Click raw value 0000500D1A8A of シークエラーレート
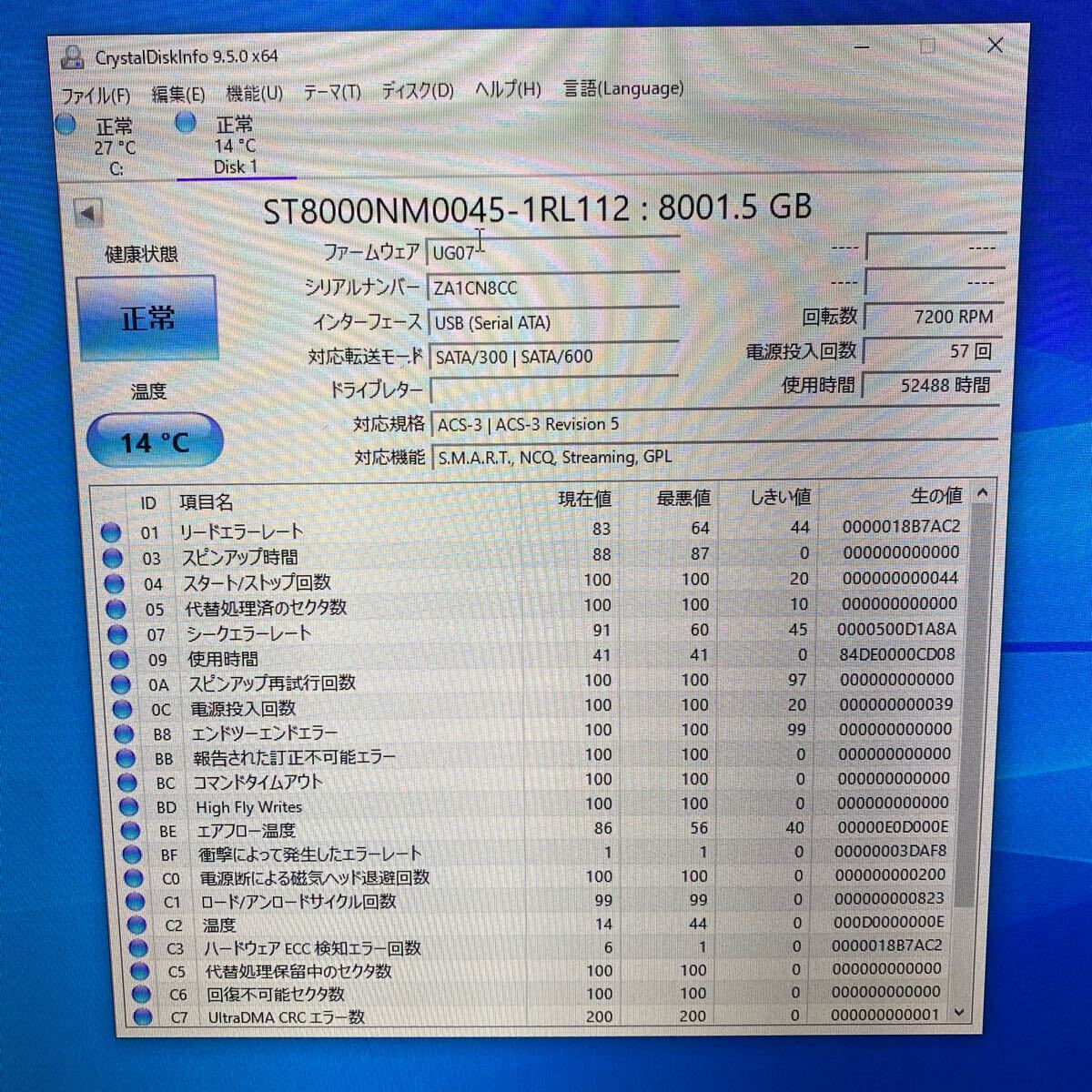Viewport: 1092px width, 1092px height. pyautogui.click(x=896, y=629)
